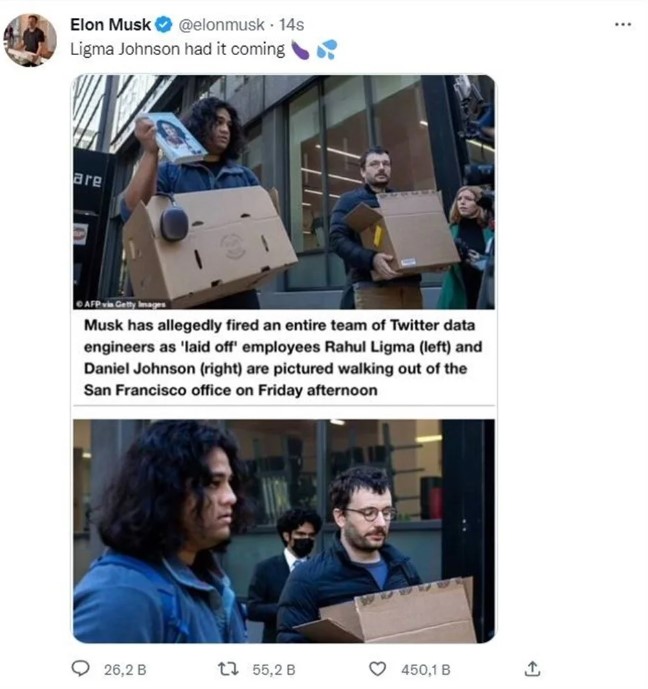Click the share upload arrow icon
This screenshot has height=689, width=648.
[532, 668]
